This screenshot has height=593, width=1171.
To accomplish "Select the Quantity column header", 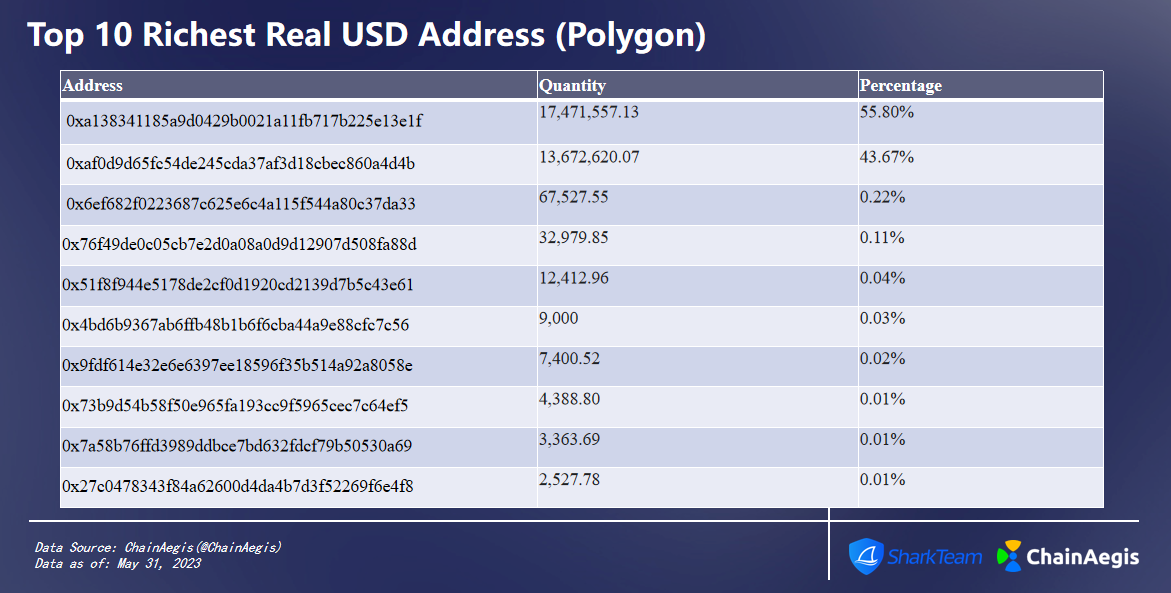I will (x=572, y=86).
